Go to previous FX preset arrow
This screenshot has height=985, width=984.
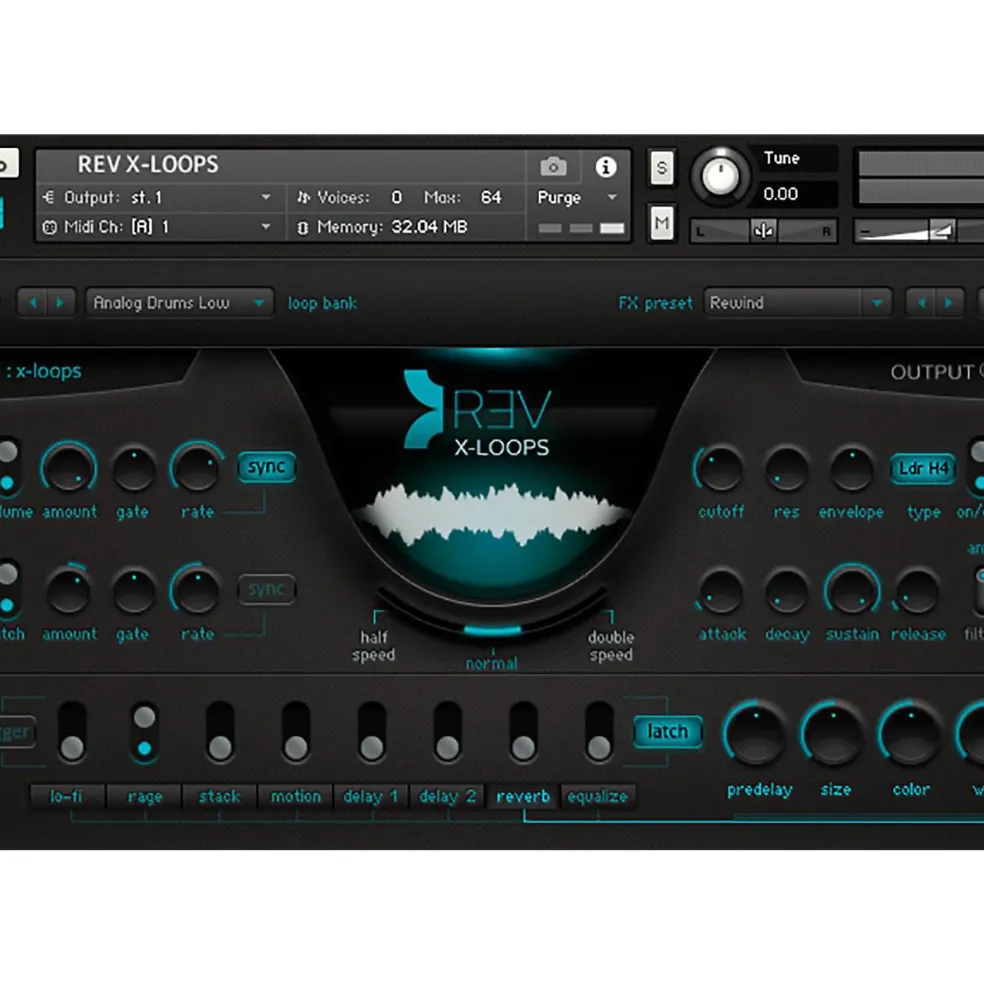(x=921, y=303)
